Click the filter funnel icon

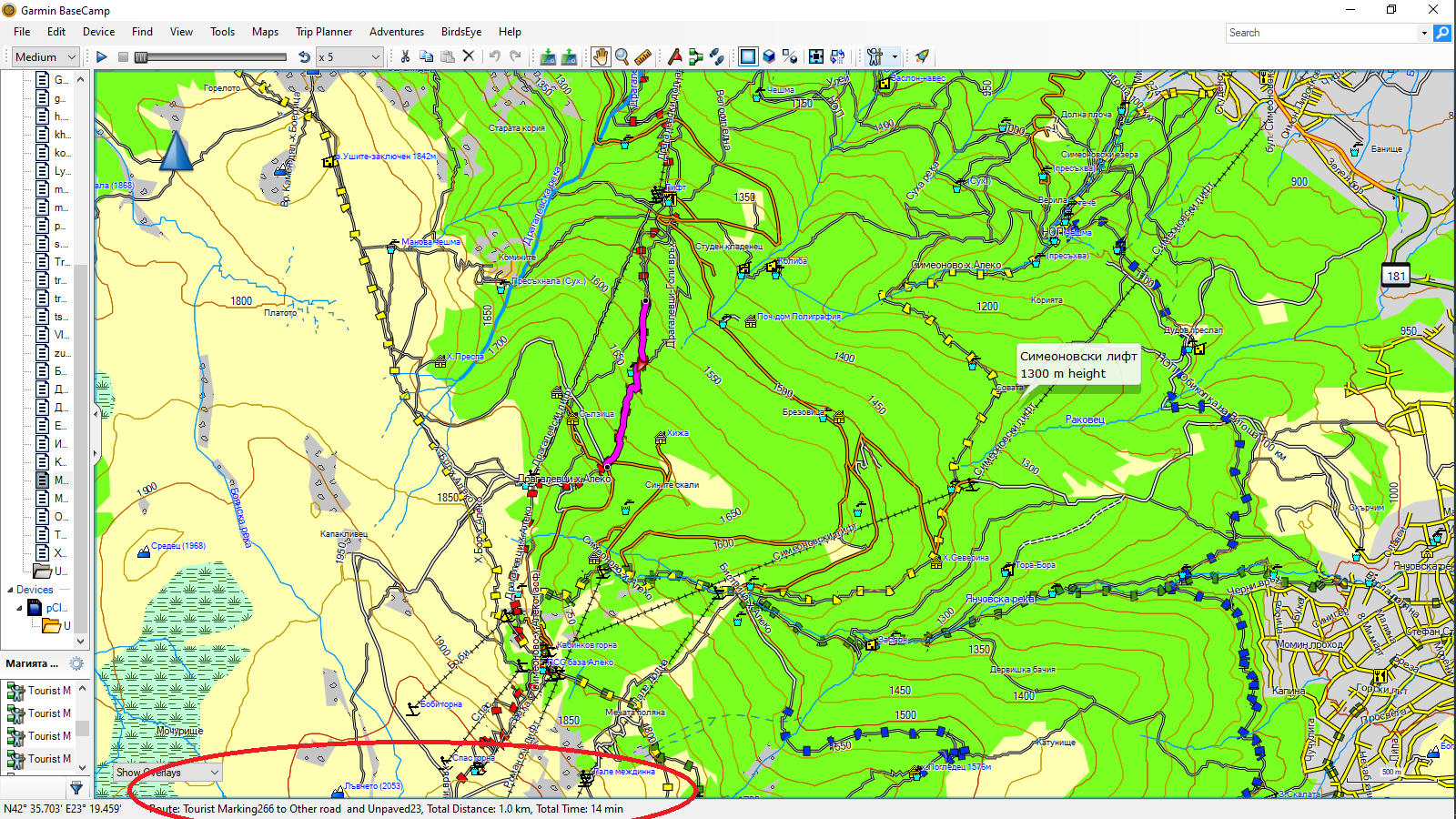point(76,788)
